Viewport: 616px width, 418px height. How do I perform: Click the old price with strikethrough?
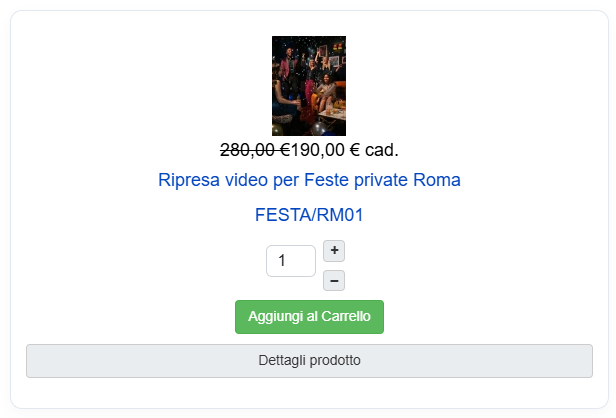[255, 150]
